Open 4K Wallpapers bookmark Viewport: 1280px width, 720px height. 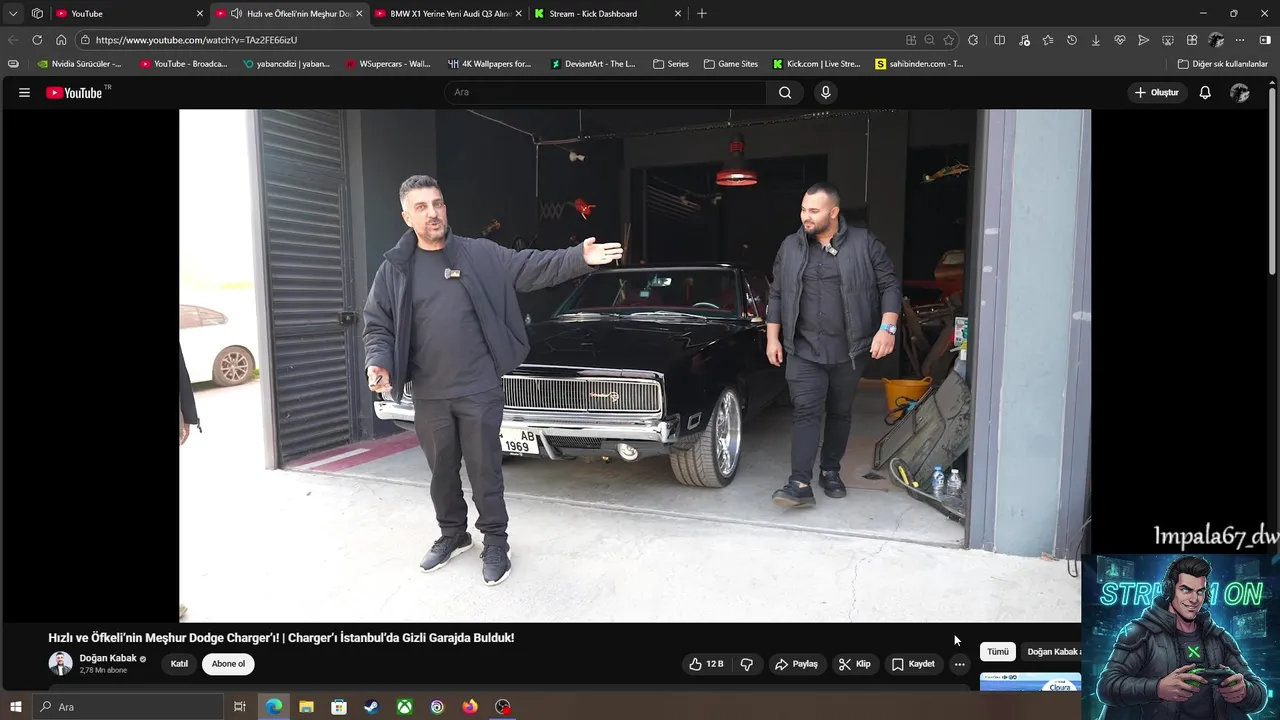click(x=490, y=64)
